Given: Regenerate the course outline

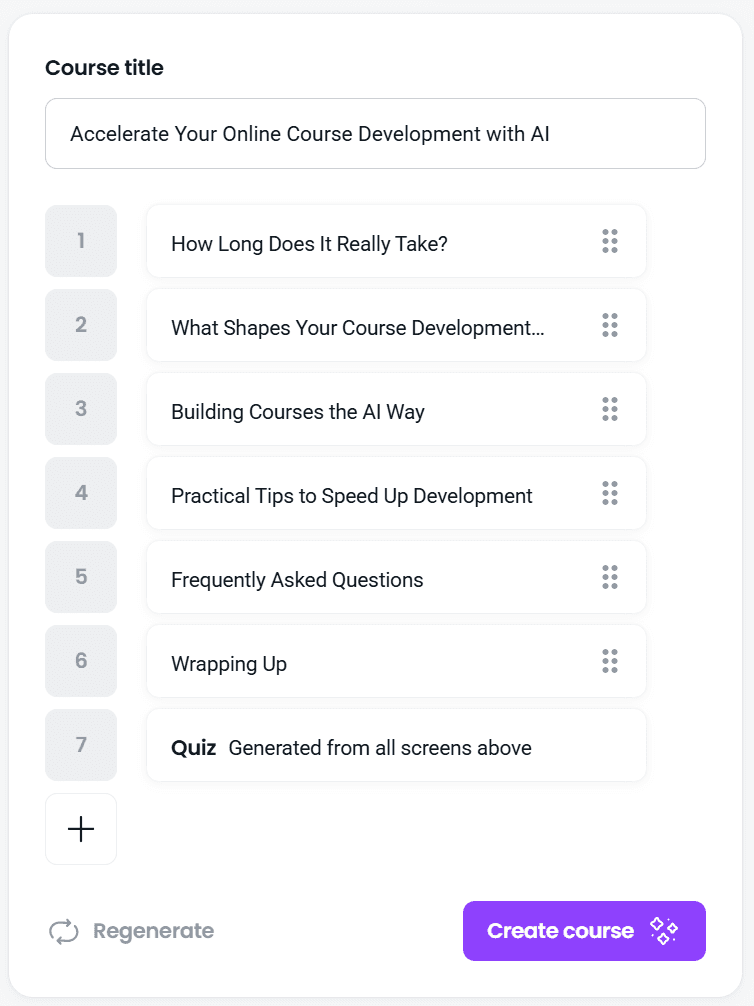Looking at the screenshot, I should [132, 931].
